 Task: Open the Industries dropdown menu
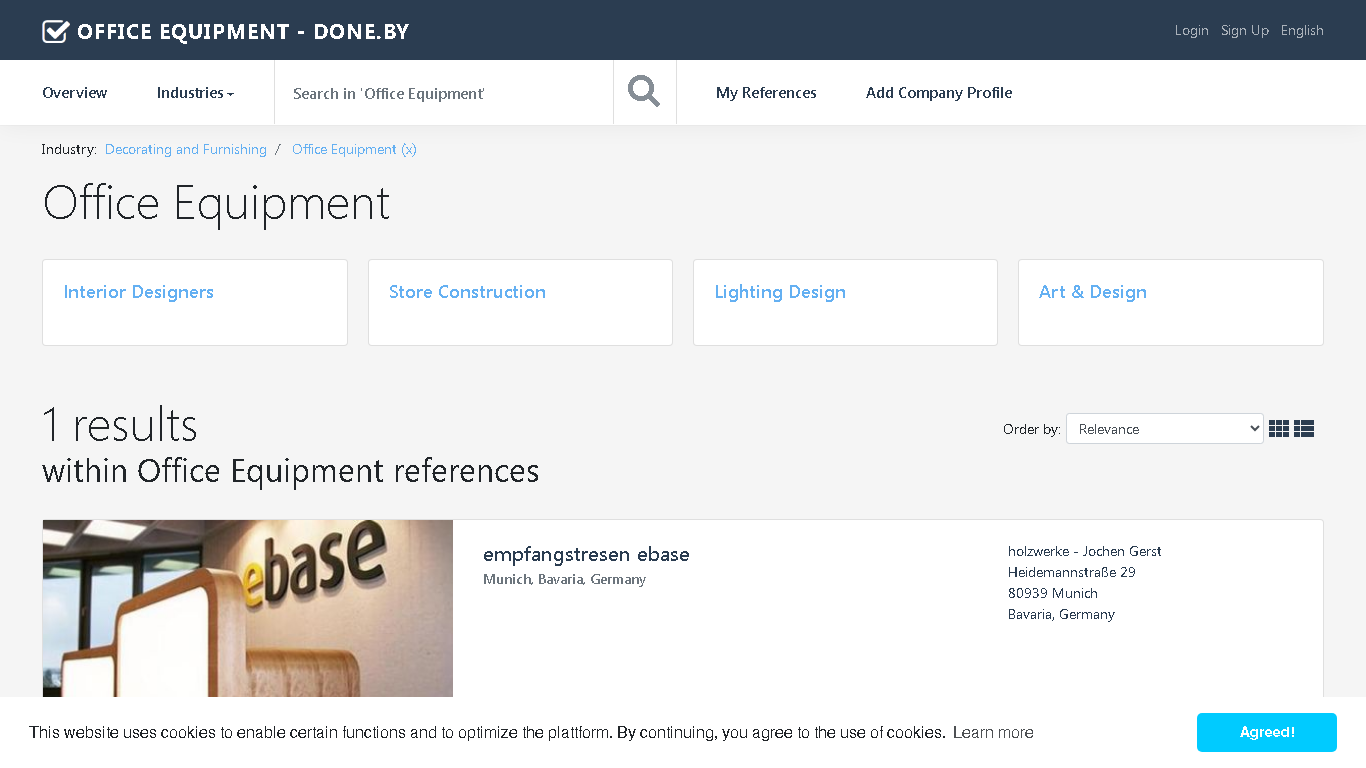point(195,92)
